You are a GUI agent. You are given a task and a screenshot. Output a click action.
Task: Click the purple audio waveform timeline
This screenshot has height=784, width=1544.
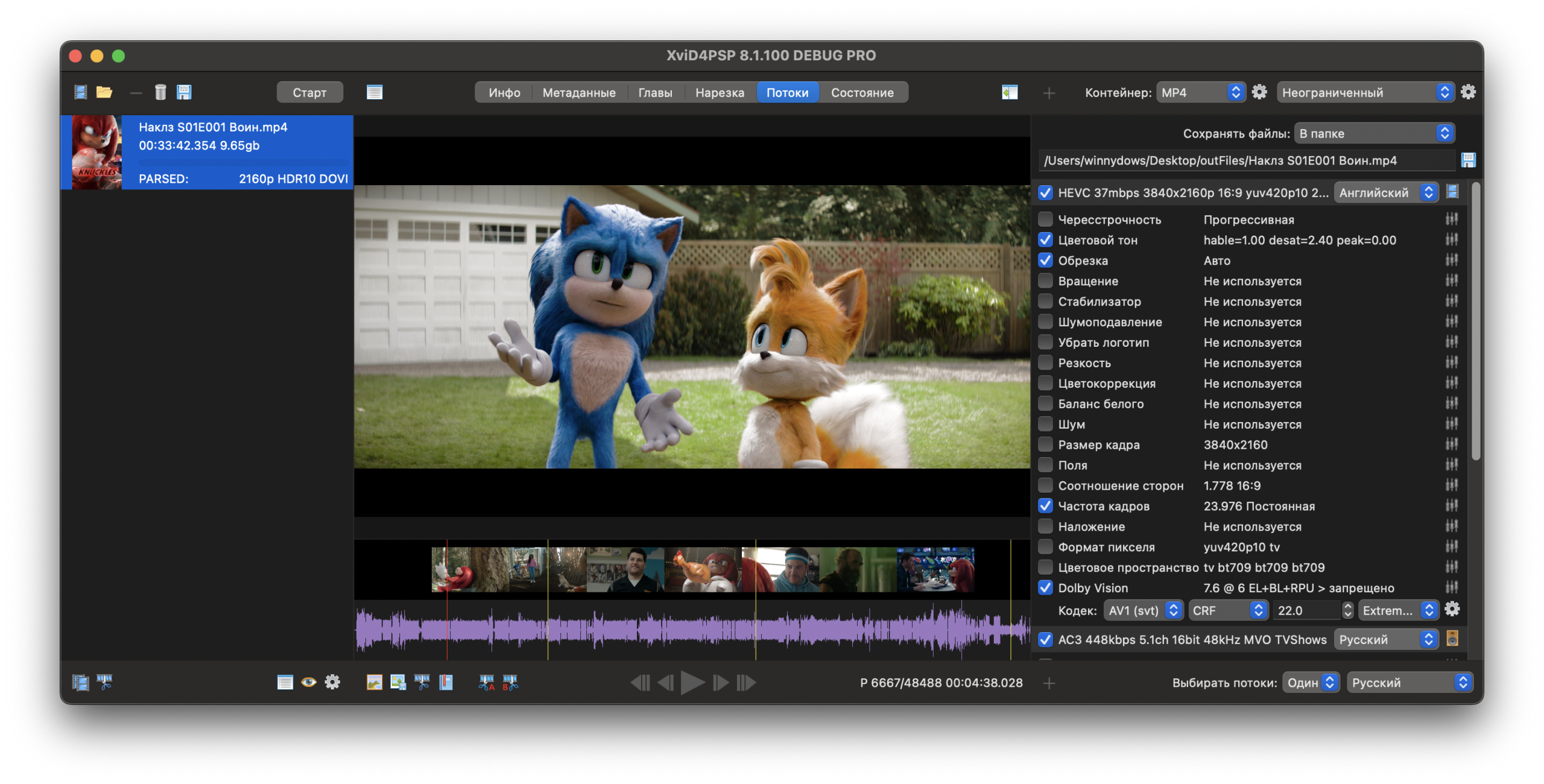(692, 630)
